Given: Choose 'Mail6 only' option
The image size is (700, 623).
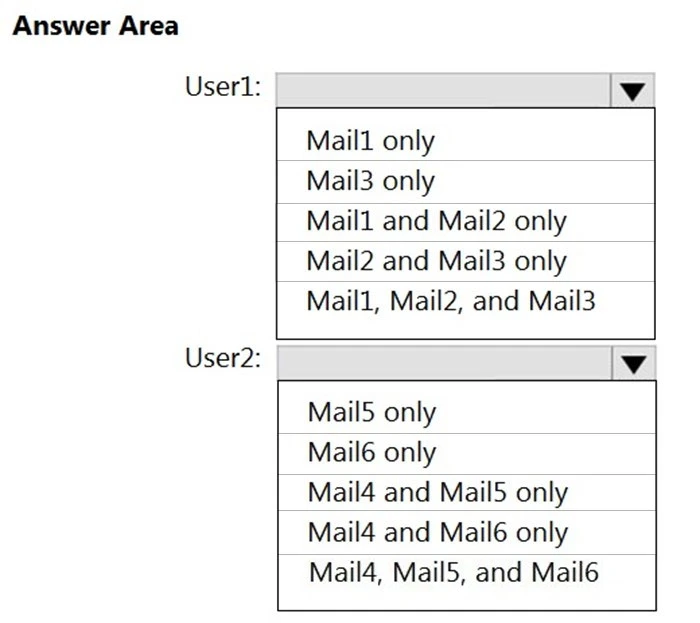Looking at the screenshot, I should 371,453.
